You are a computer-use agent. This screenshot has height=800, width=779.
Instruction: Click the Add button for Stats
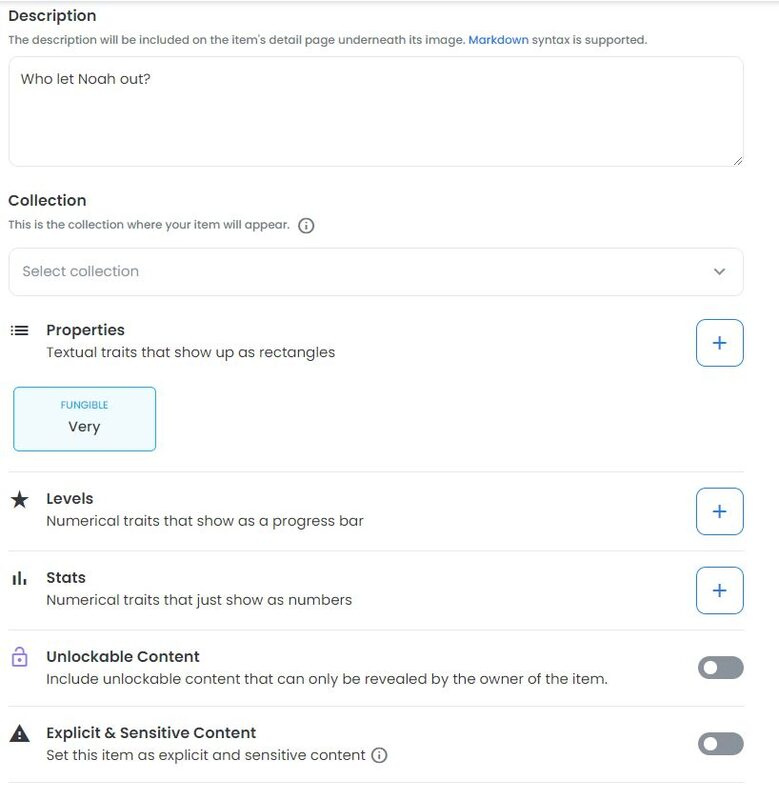(x=718, y=590)
